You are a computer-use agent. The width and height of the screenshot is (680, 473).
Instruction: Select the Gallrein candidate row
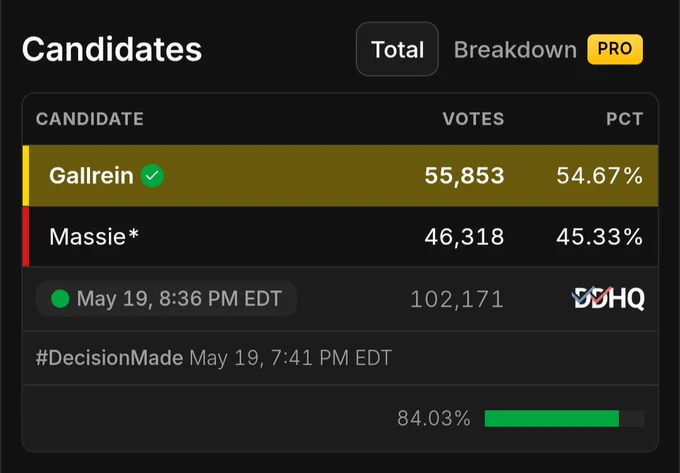(340, 176)
